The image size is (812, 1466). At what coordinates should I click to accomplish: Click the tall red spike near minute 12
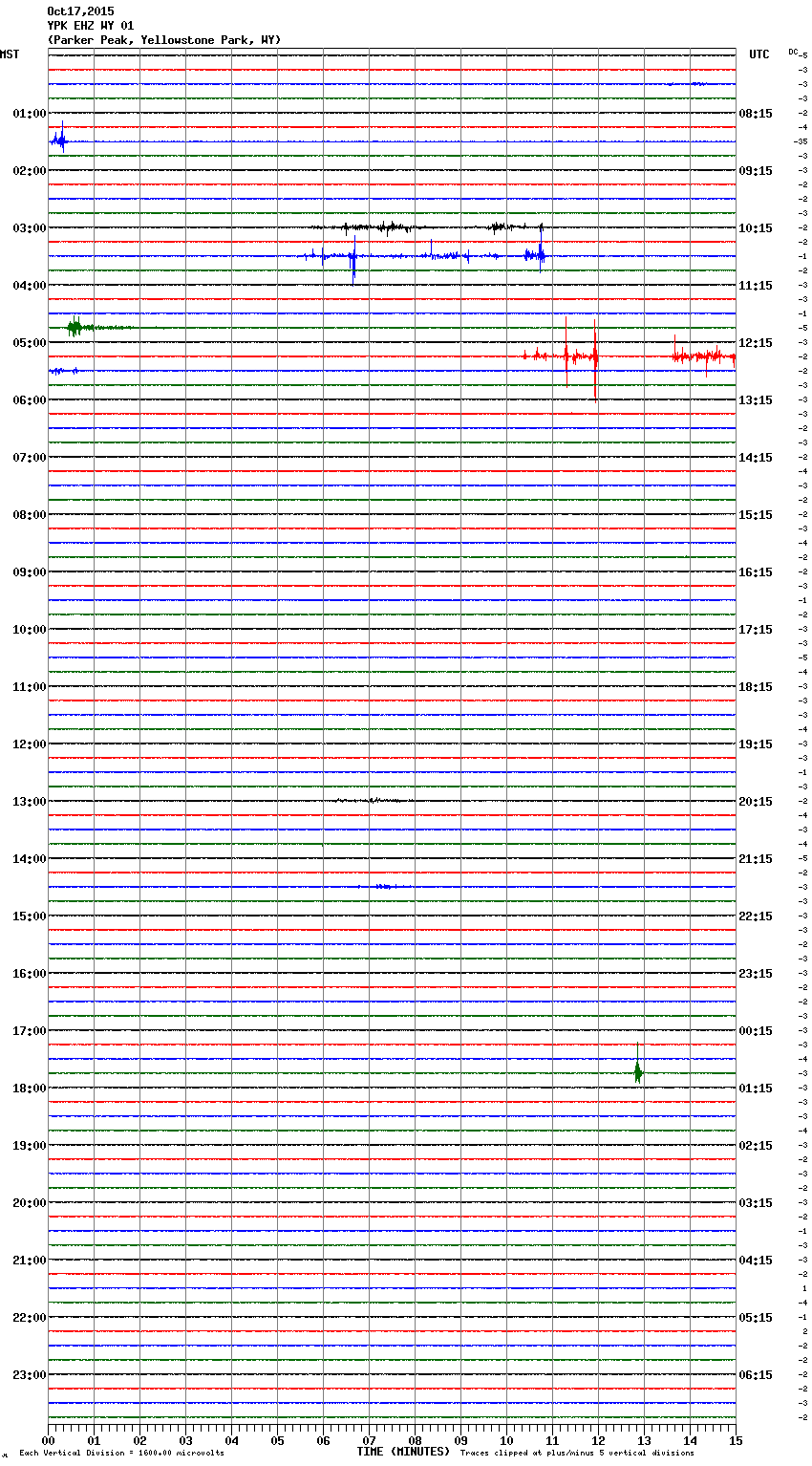coord(595,359)
